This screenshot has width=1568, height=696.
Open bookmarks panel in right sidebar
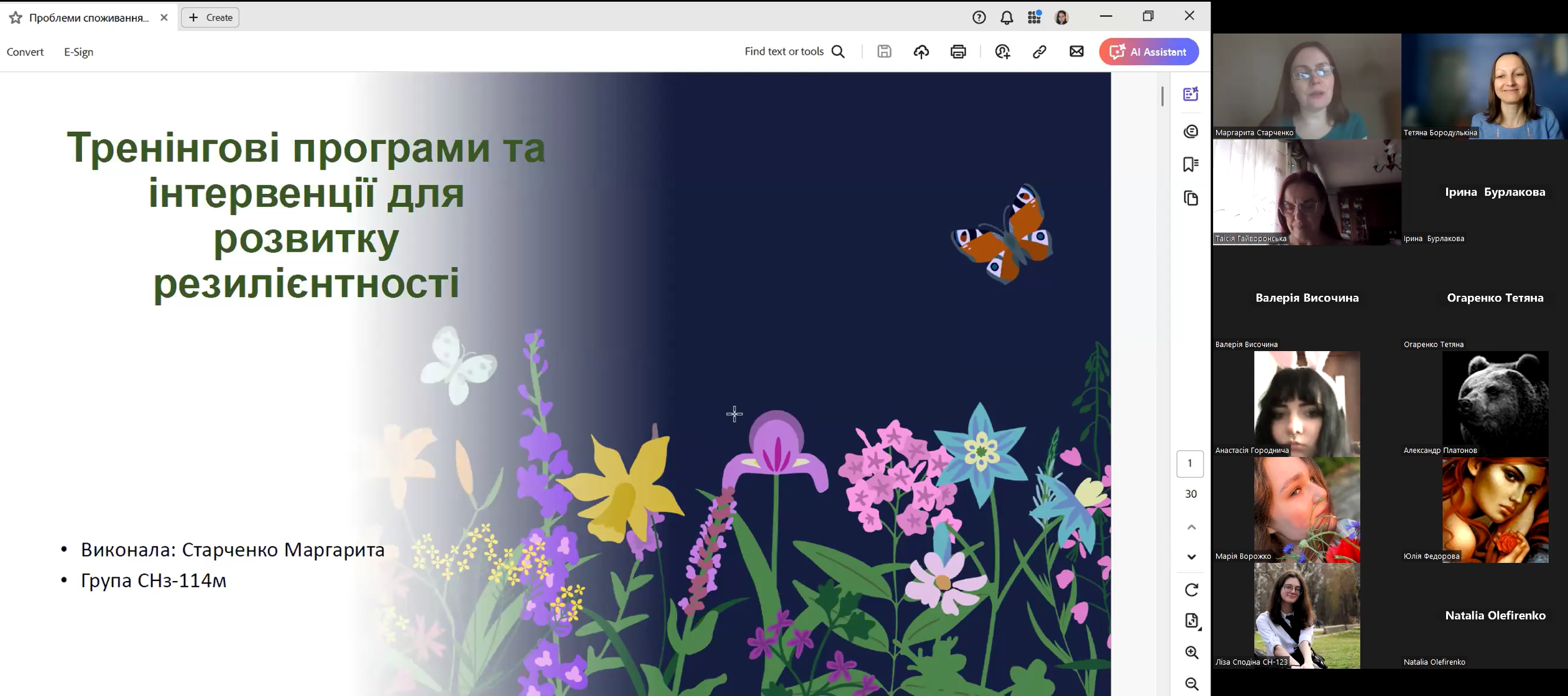[x=1191, y=164]
